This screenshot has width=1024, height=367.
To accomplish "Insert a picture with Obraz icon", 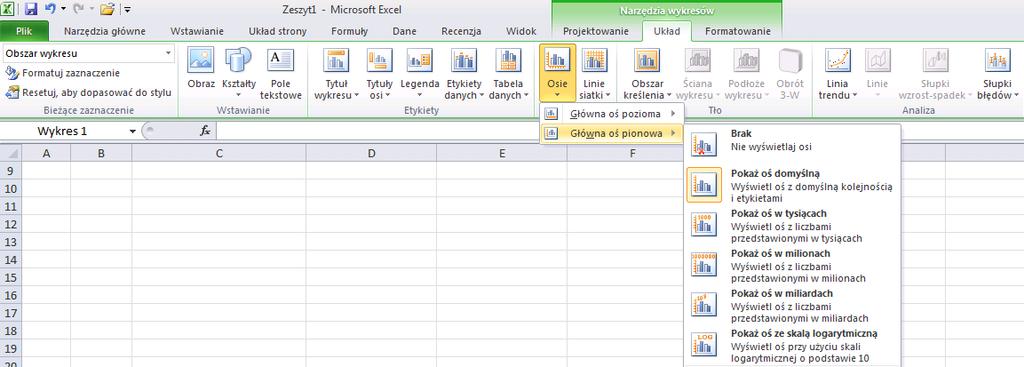I will [x=200, y=72].
